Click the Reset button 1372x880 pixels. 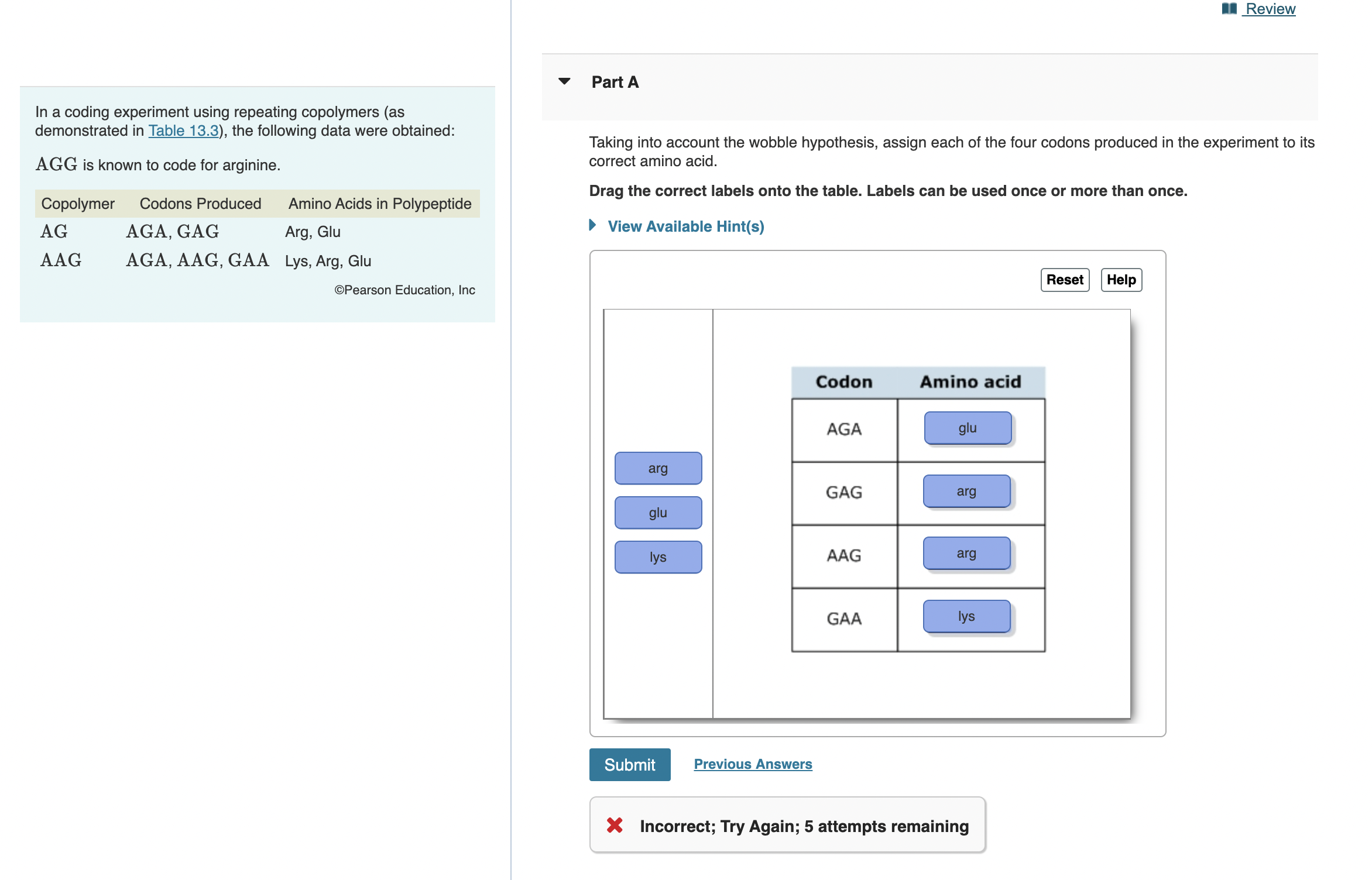(x=1064, y=280)
